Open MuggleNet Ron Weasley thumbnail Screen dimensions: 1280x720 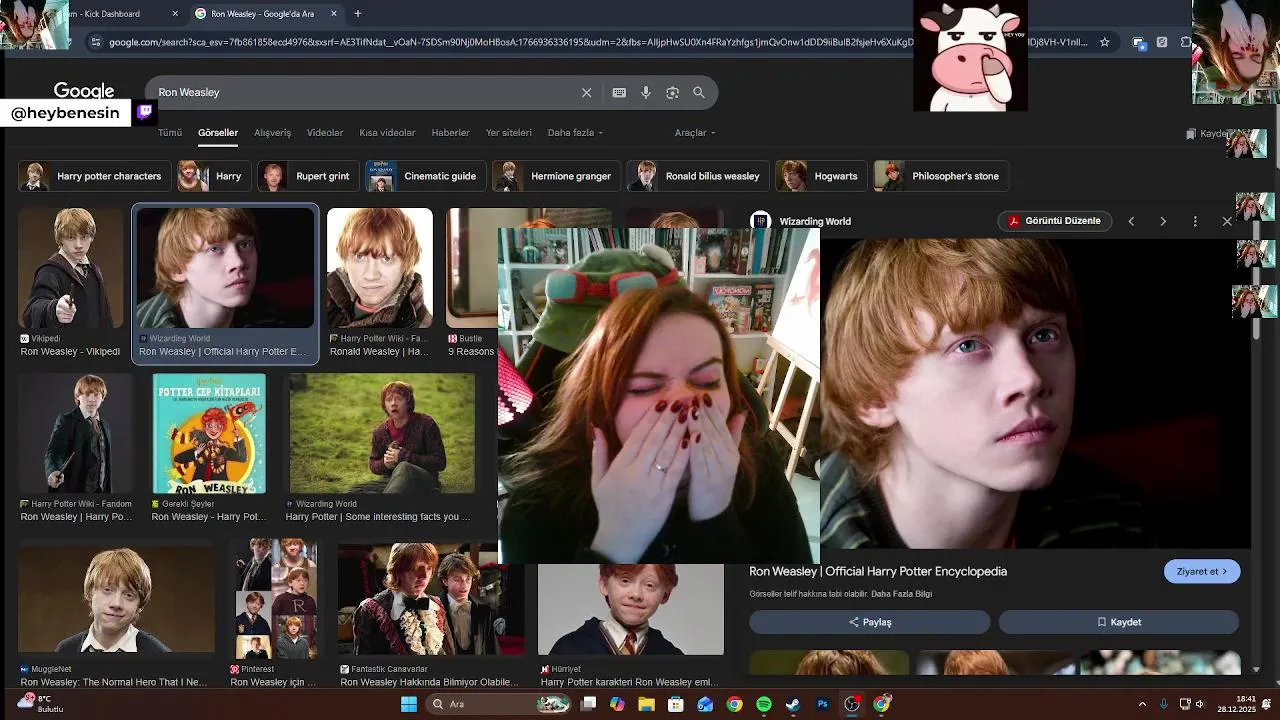pos(116,598)
